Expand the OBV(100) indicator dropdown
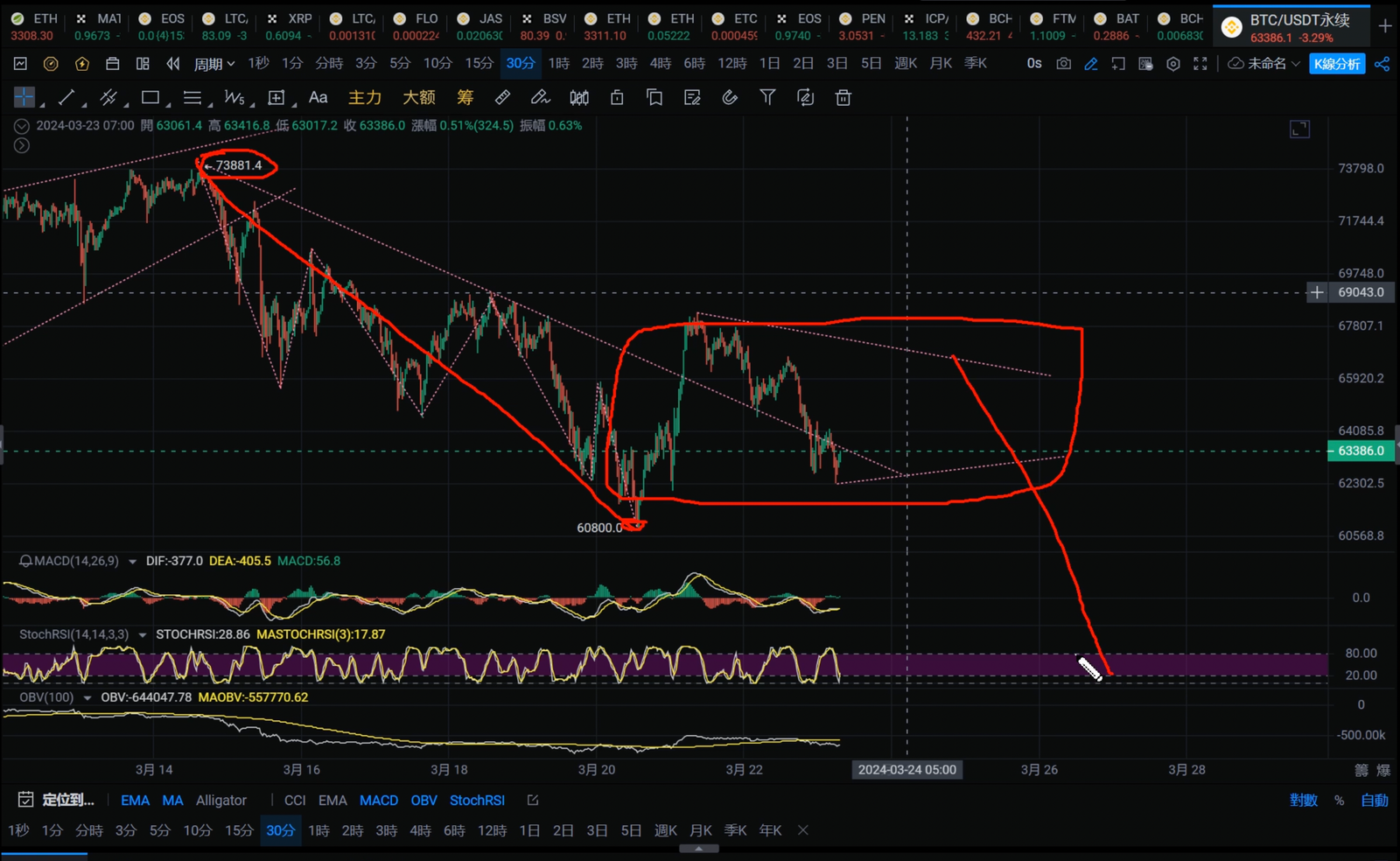The height and width of the screenshot is (861, 1400). 87,697
